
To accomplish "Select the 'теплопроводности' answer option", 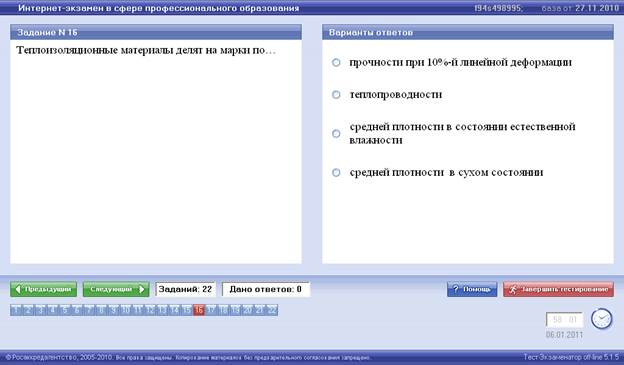I will (336, 95).
